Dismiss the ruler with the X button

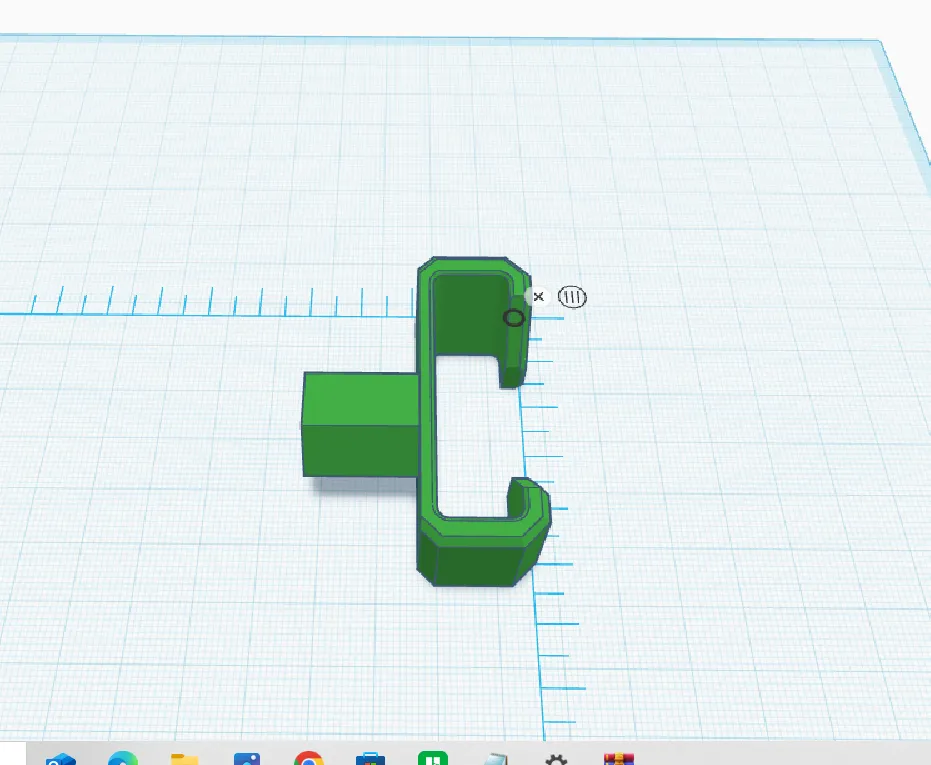[x=538, y=296]
